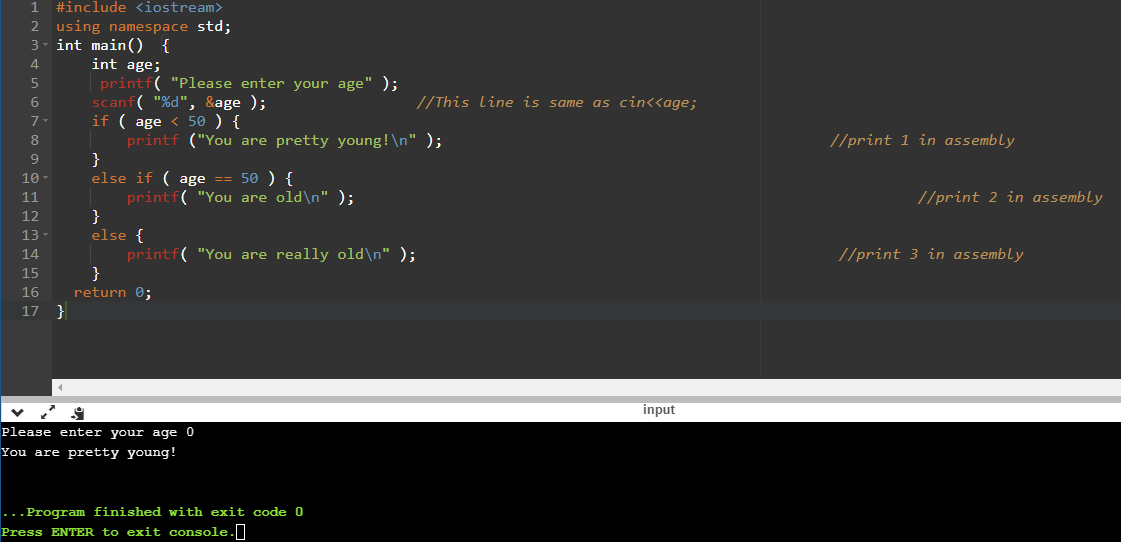The height and width of the screenshot is (542, 1121).
Task: Select the input tab label of console
Action: tap(658, 410)
